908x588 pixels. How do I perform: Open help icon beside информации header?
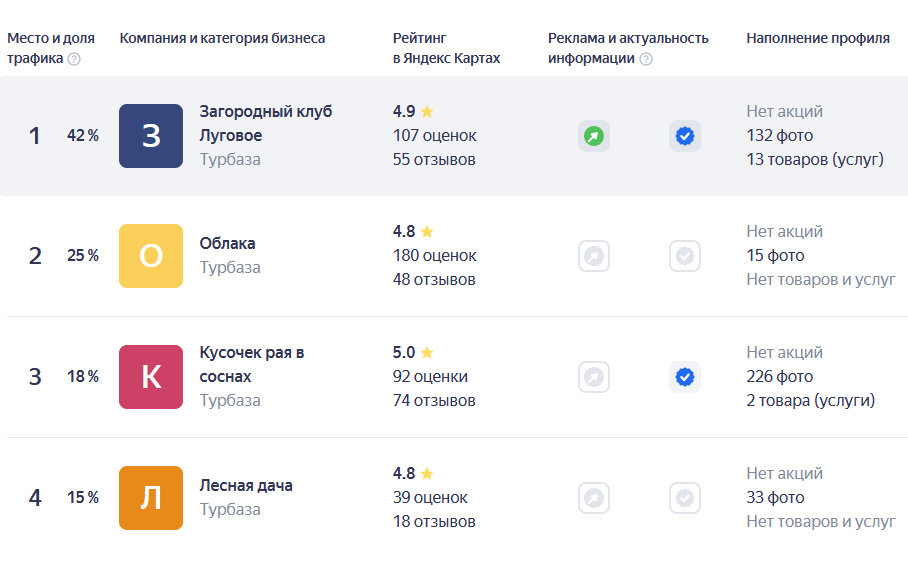[x=646, y=59]
